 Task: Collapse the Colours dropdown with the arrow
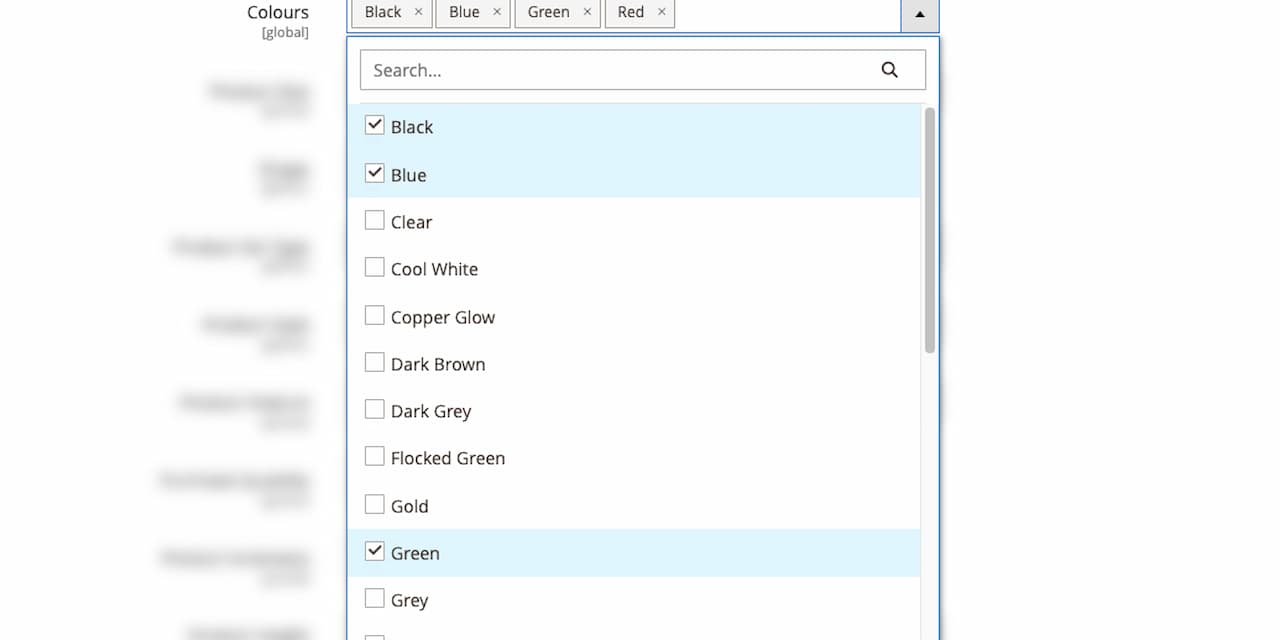[x=920, y=14]
